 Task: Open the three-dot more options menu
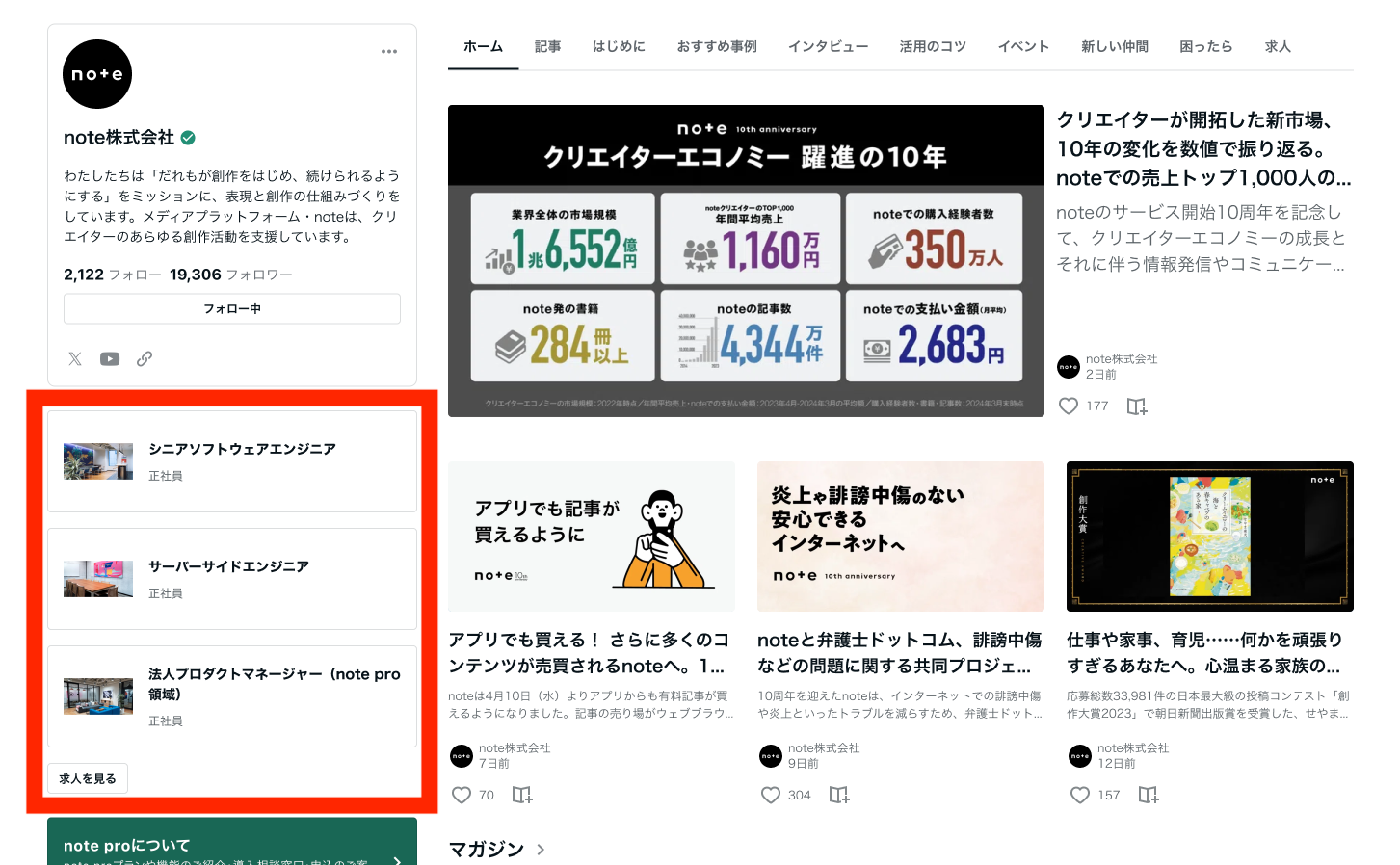389,52
